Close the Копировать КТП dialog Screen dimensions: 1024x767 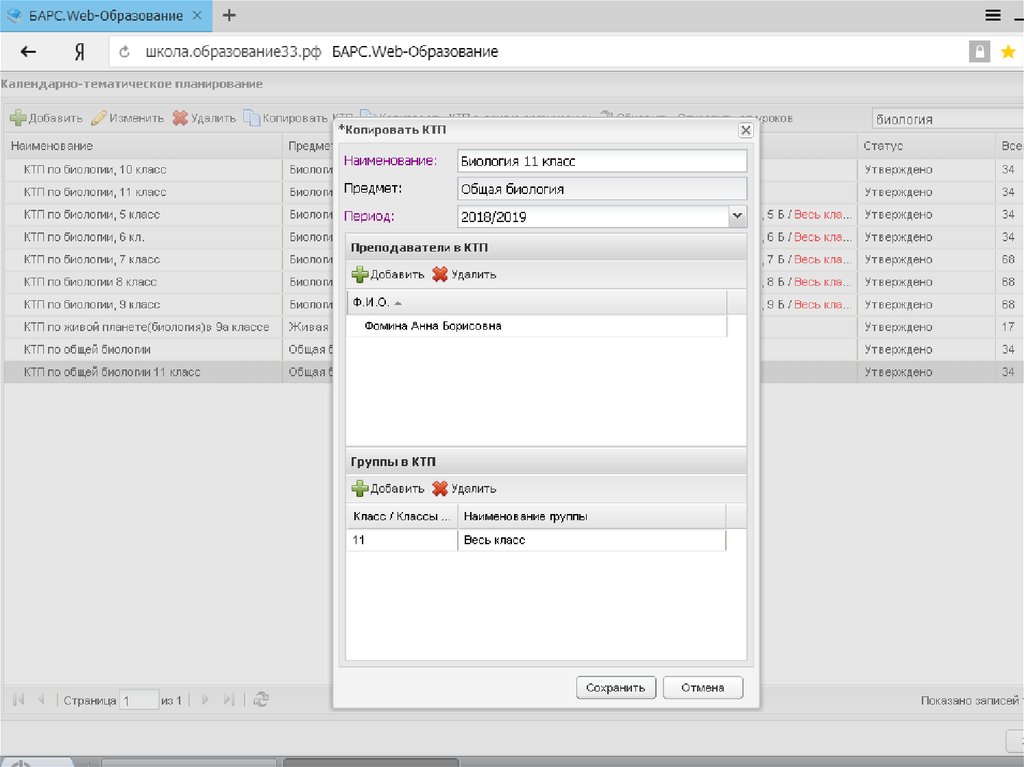[x=744, y=131]
